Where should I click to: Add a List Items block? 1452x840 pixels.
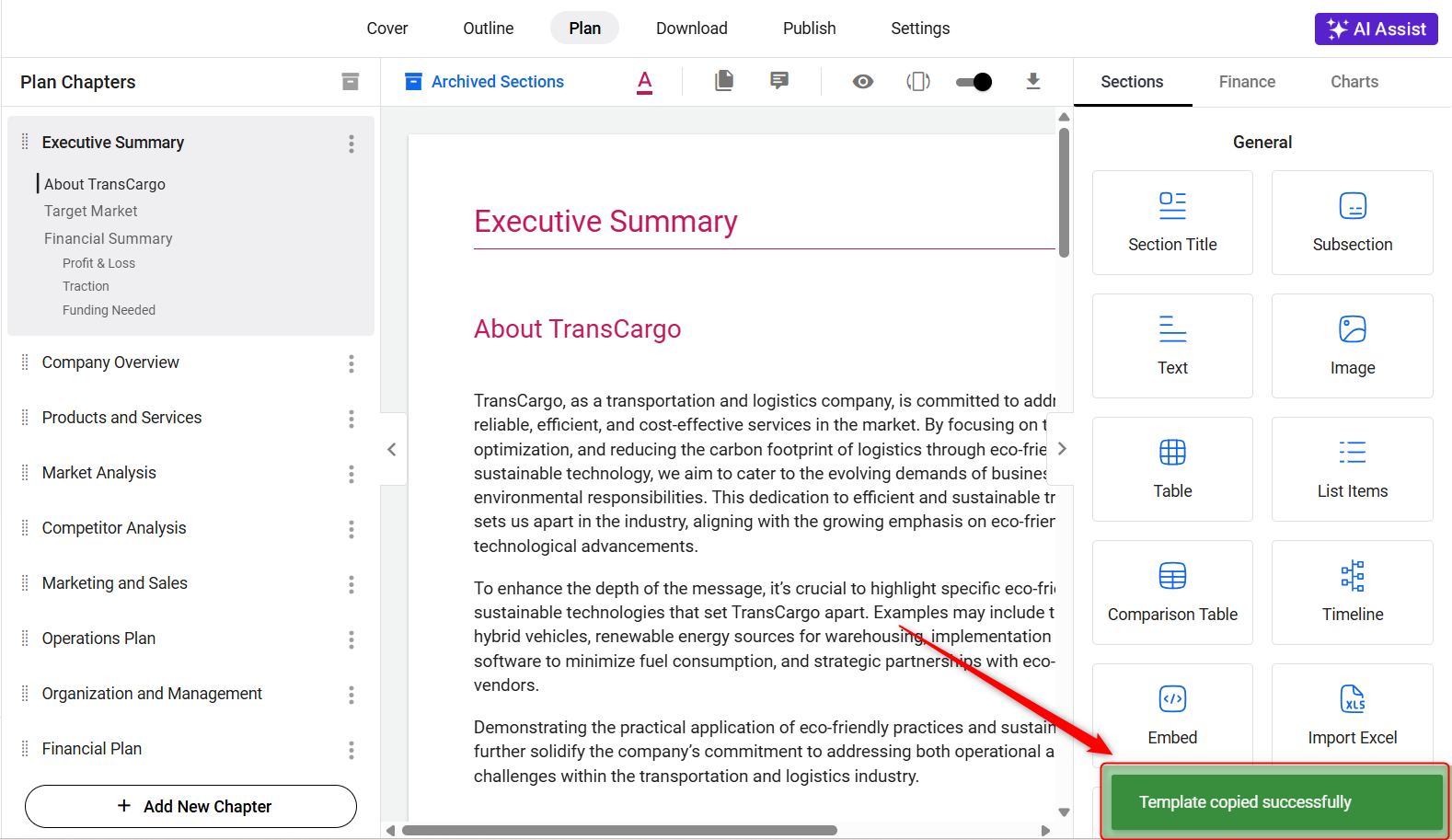pos(1353,469)
